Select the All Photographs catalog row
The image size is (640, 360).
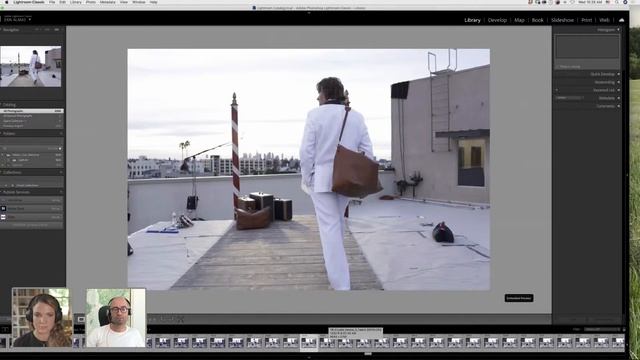tap(32, 111)
